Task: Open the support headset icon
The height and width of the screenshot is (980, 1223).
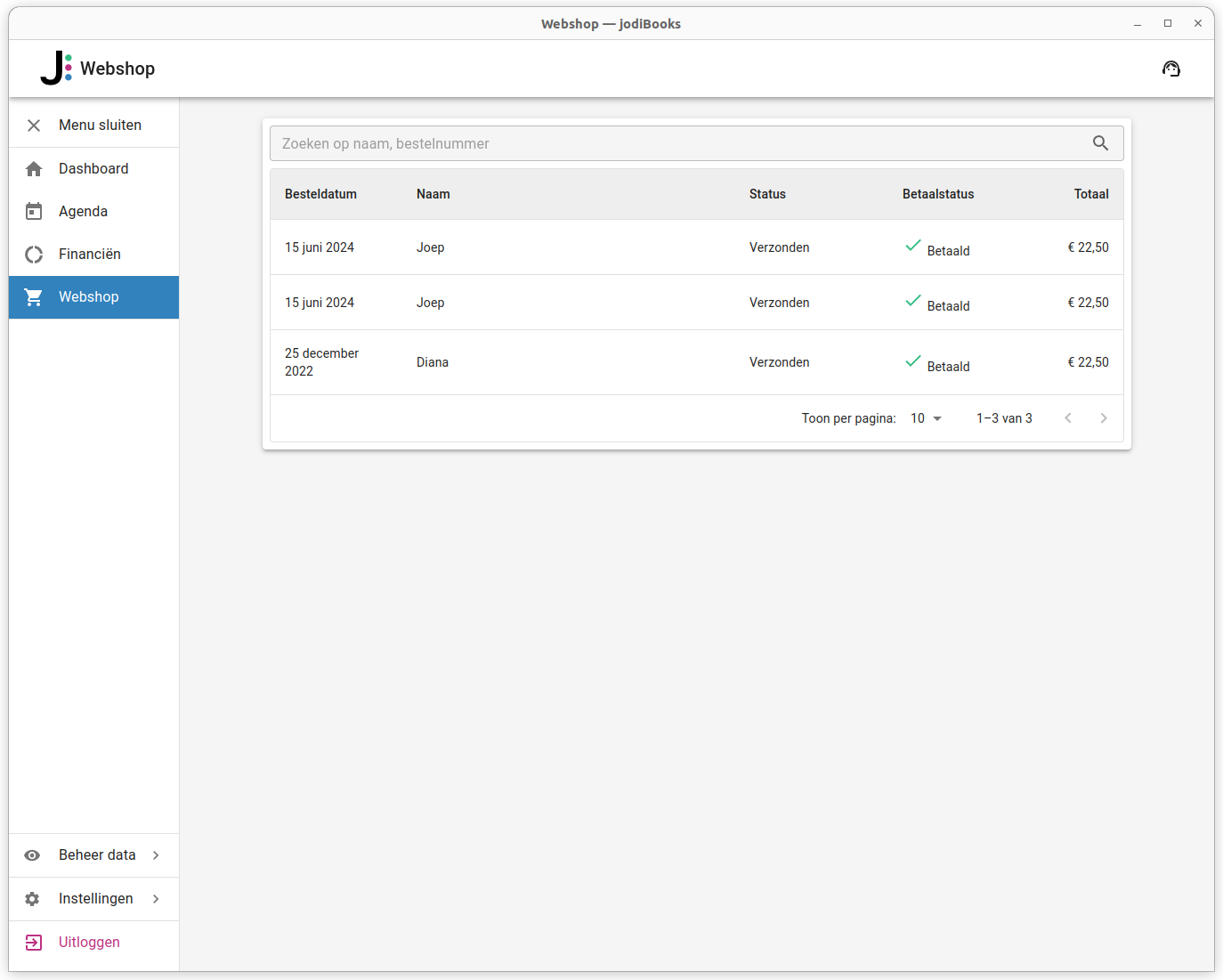Action: click(1171, 69)
